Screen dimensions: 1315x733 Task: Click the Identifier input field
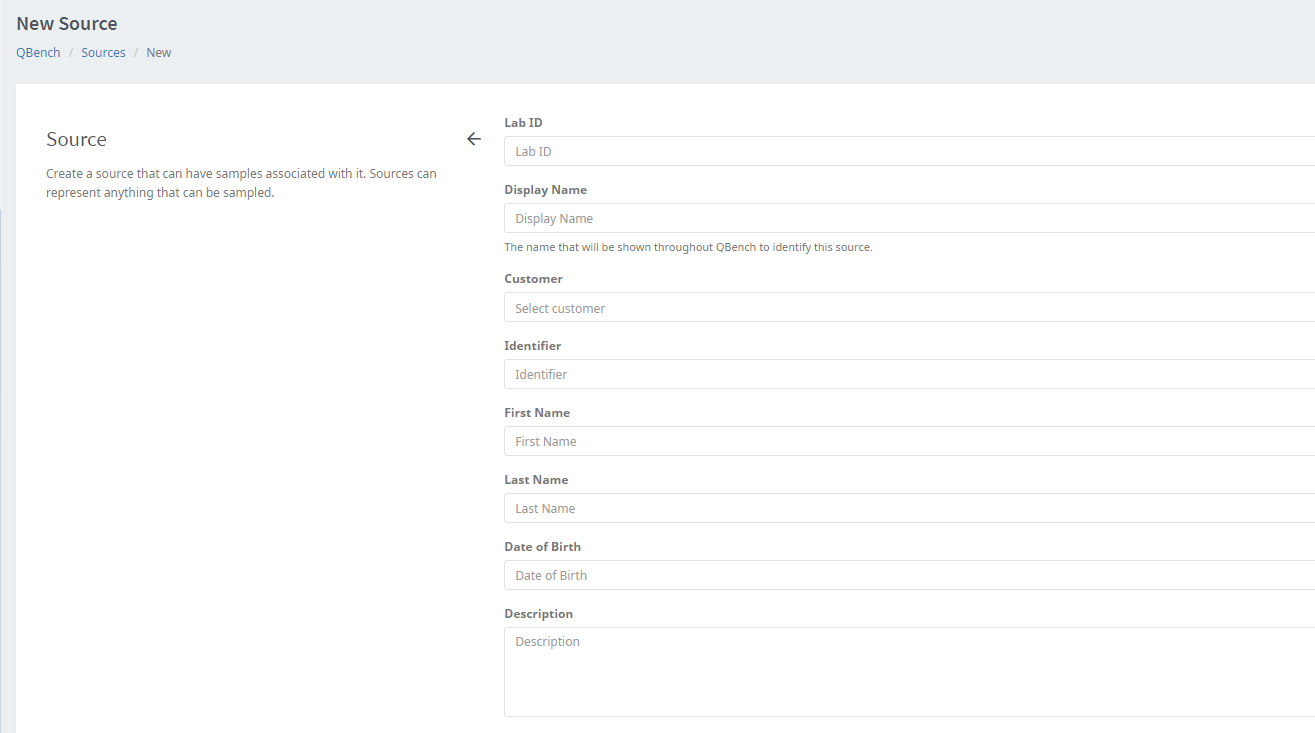908,374
